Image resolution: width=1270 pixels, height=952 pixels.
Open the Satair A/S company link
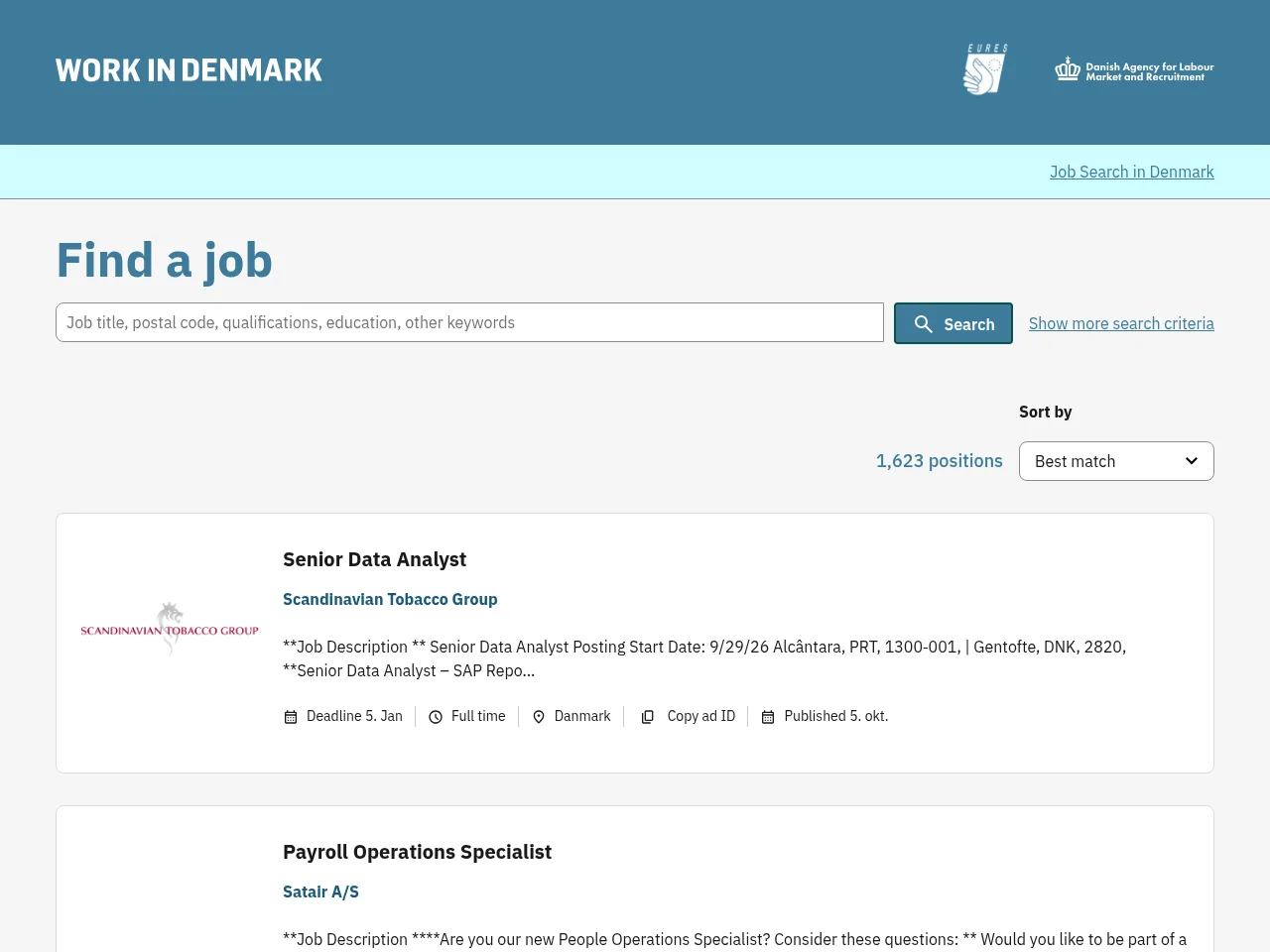[320, 892]
